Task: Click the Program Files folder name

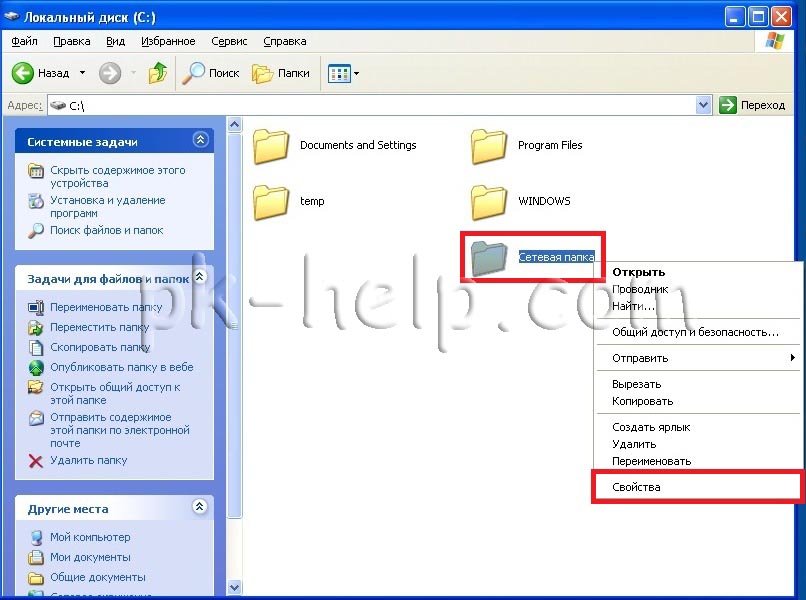Action: 550,145
